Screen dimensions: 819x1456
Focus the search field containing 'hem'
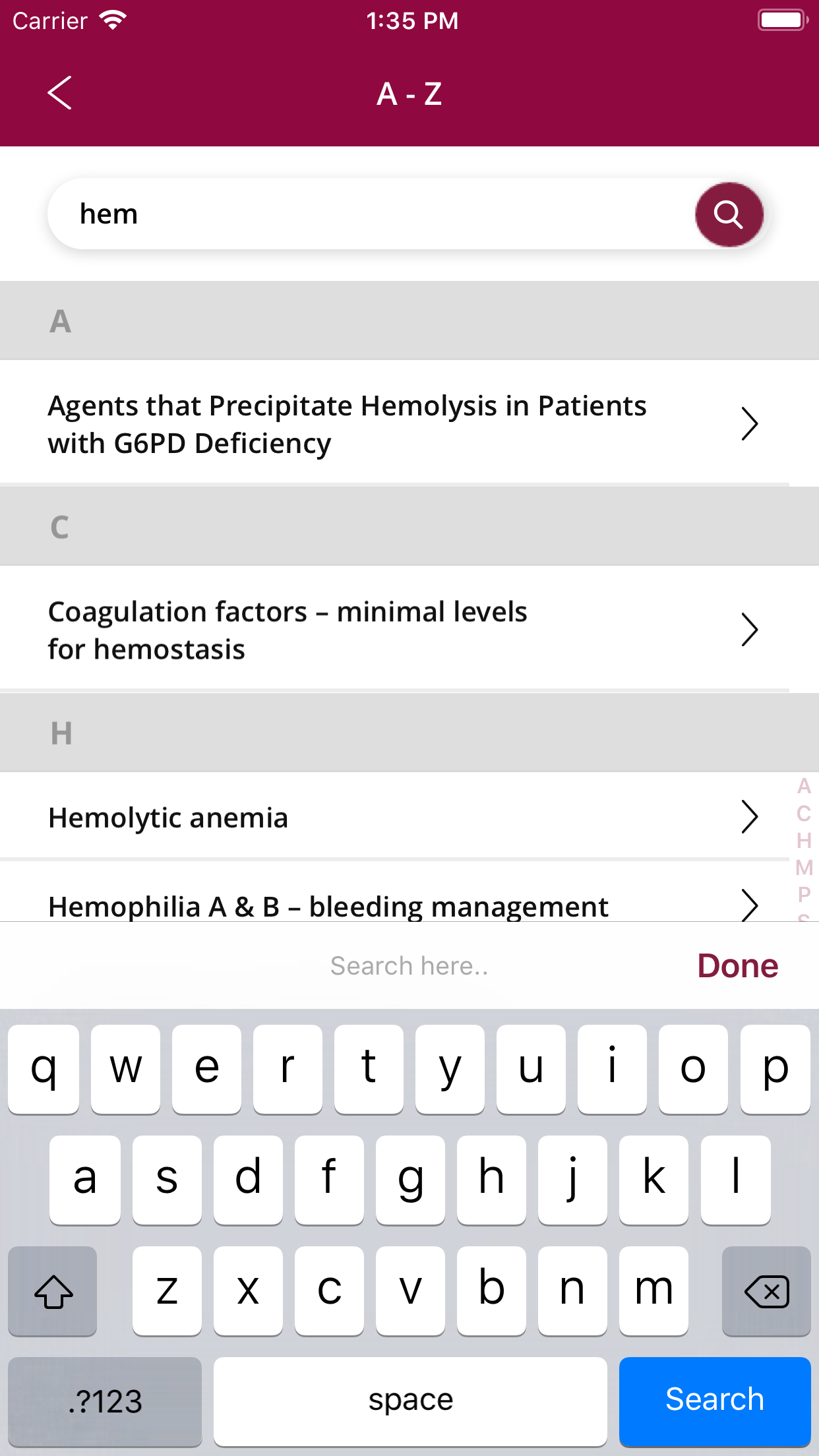[369, 214]
